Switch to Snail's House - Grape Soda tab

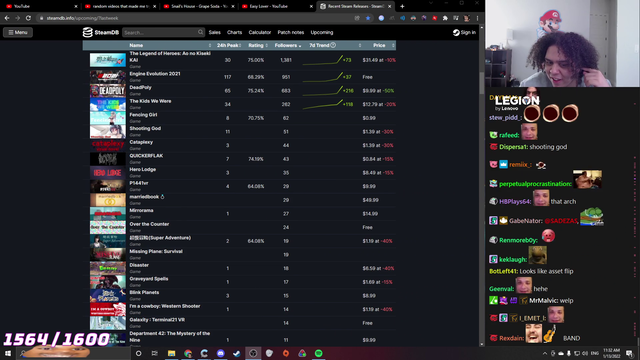tap(198, 6)
